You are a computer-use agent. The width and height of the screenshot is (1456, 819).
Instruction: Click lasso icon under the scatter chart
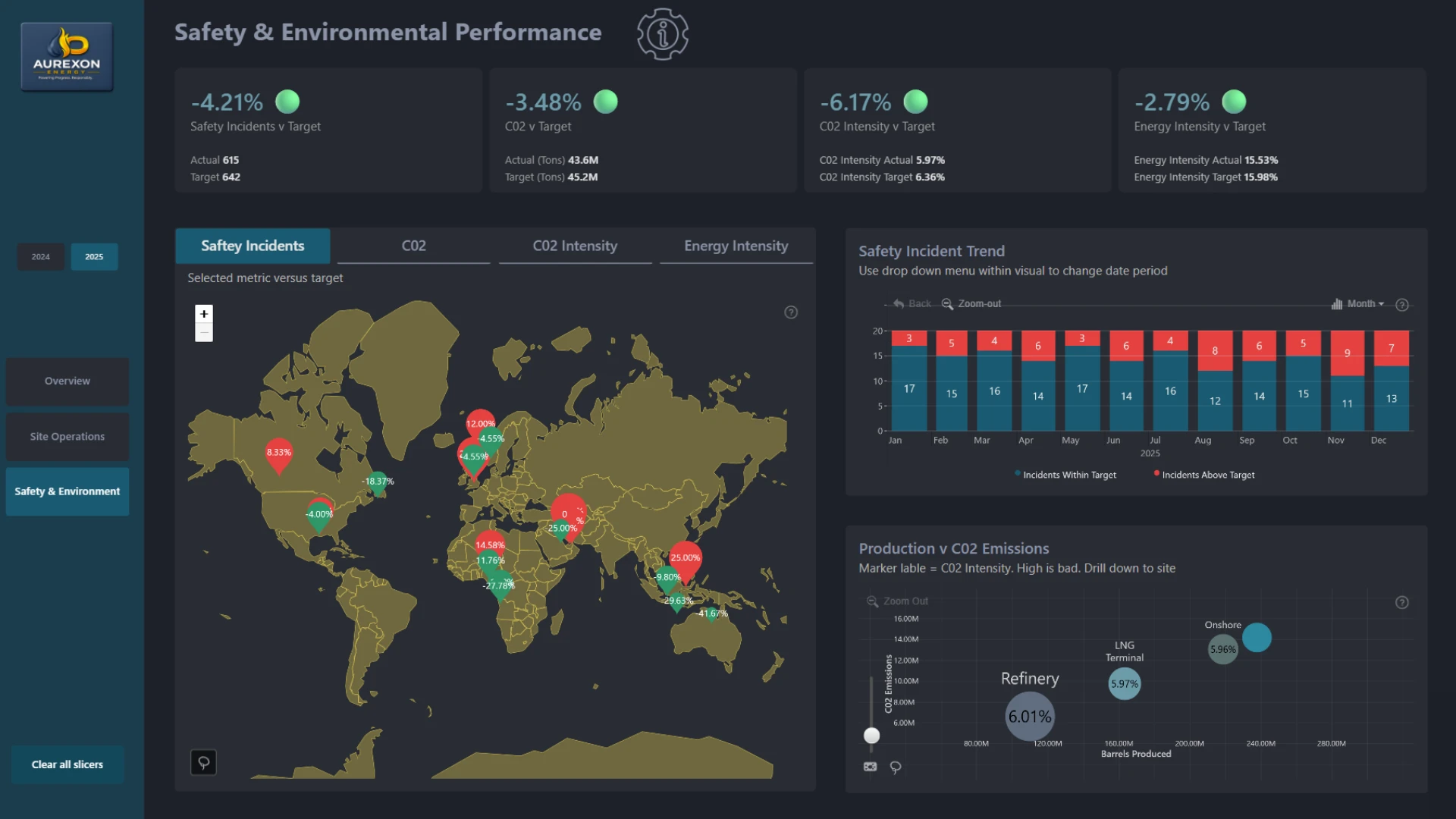pos(896,767)
